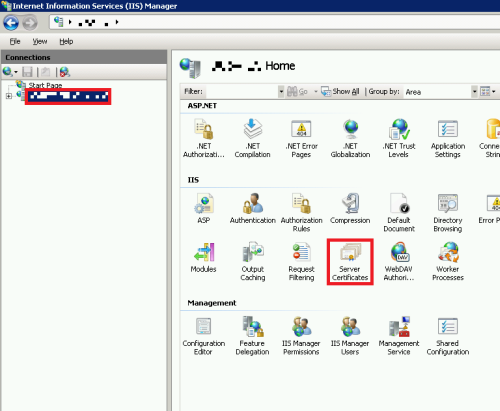The width and height of the screenshot is (500, 411).
Task: Open the ASP feature icon
Action: pos(204,208)
